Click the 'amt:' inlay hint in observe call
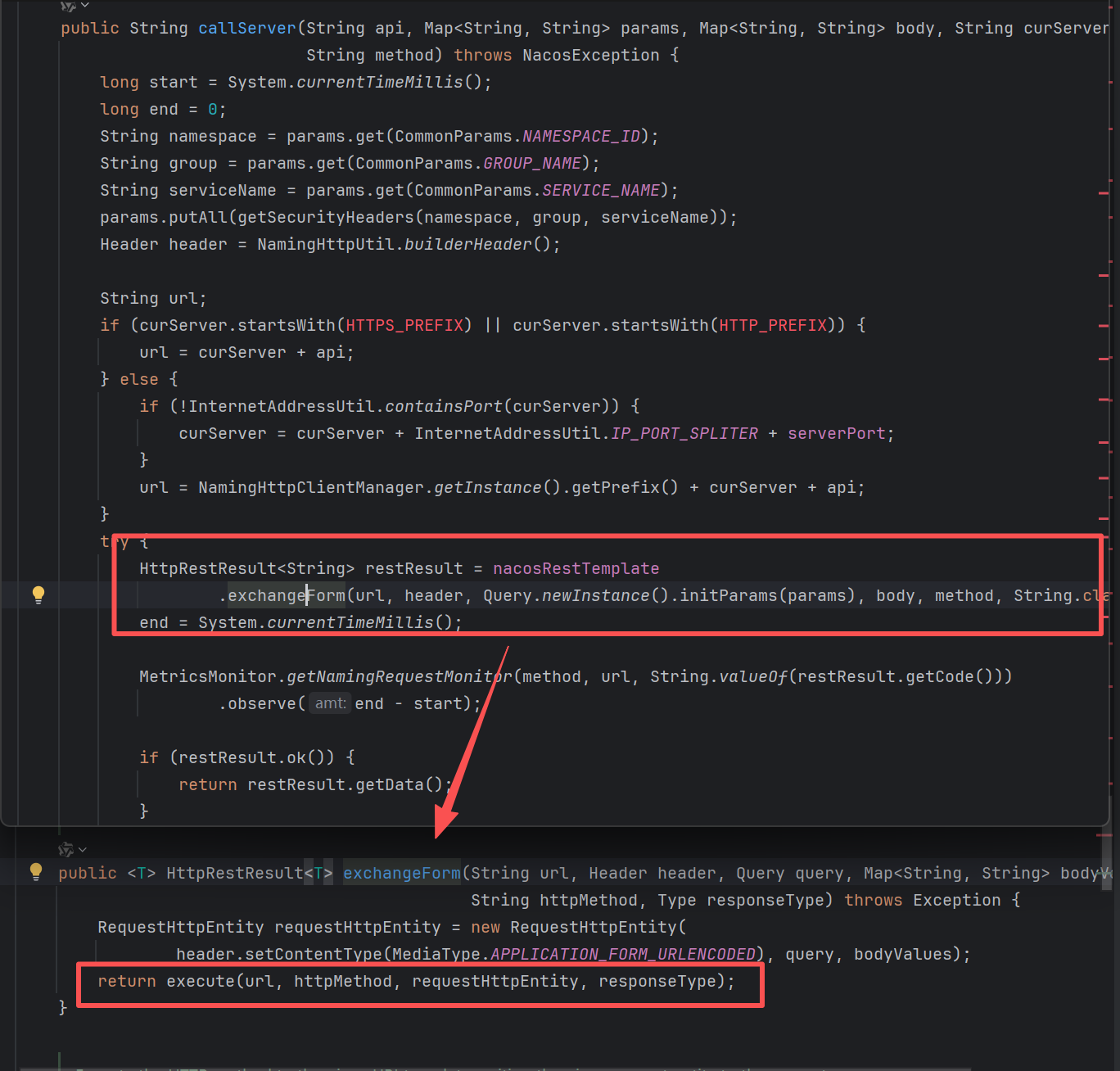The image size is (1120, 1071). tap(330, 703)
